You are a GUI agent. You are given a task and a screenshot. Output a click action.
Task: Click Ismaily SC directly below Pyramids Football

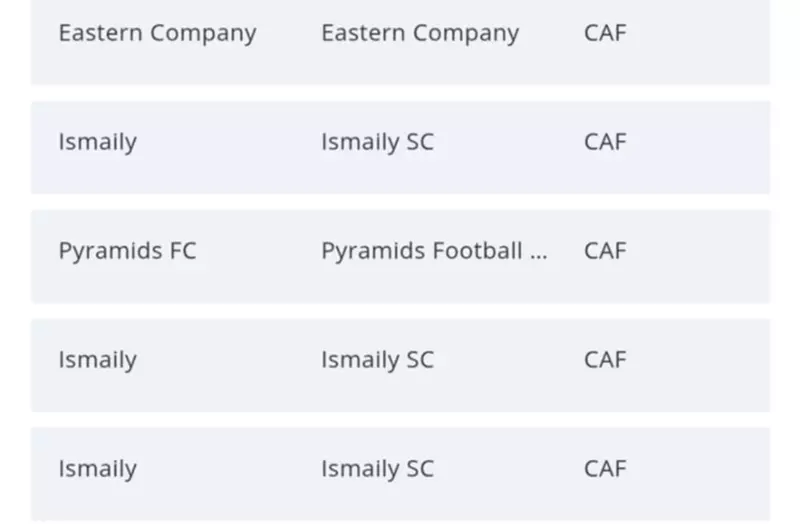click(x=378, y=361)
